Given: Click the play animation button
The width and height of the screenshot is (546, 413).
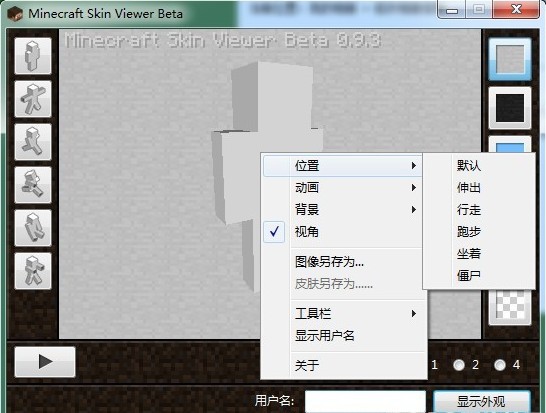Looking at the screenshot, I should click(x=45, y=362).
